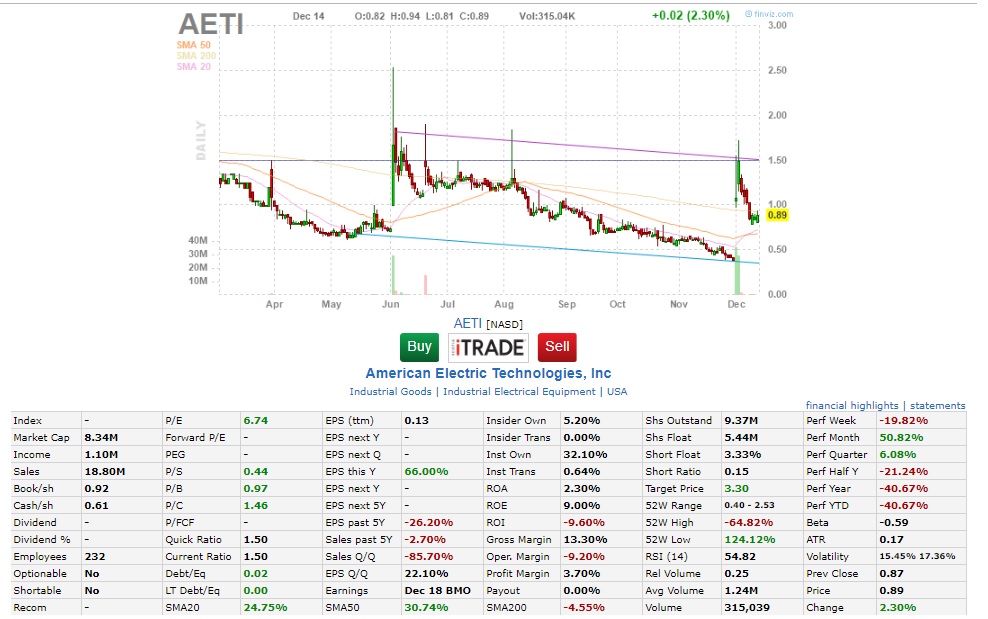The height and width of the screenshot is (619, 988).
Task: Click the EPS Q/Q value 22.10%
Action: [427, 574]
